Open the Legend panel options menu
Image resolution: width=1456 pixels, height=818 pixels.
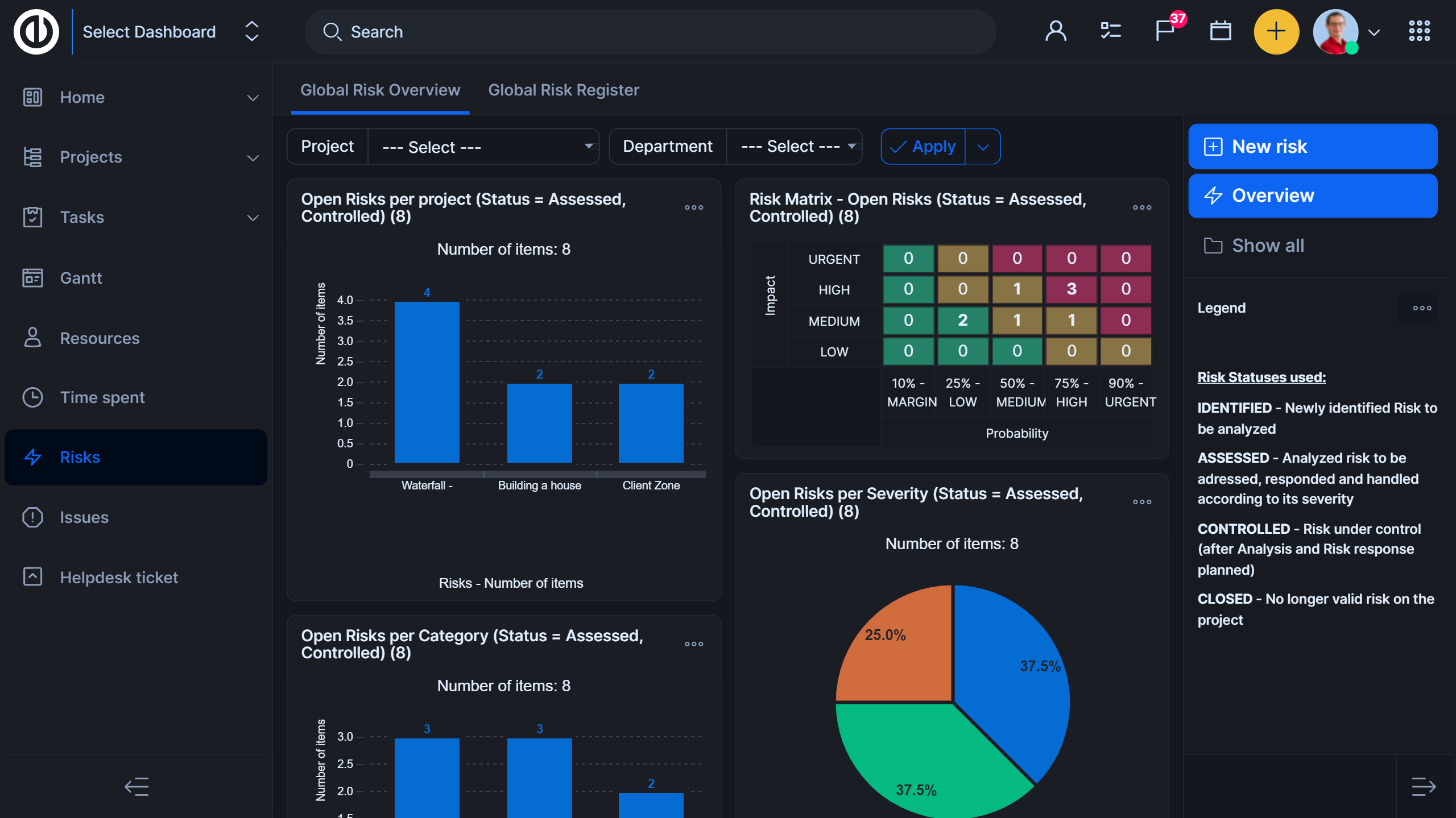click(1422, 308)
